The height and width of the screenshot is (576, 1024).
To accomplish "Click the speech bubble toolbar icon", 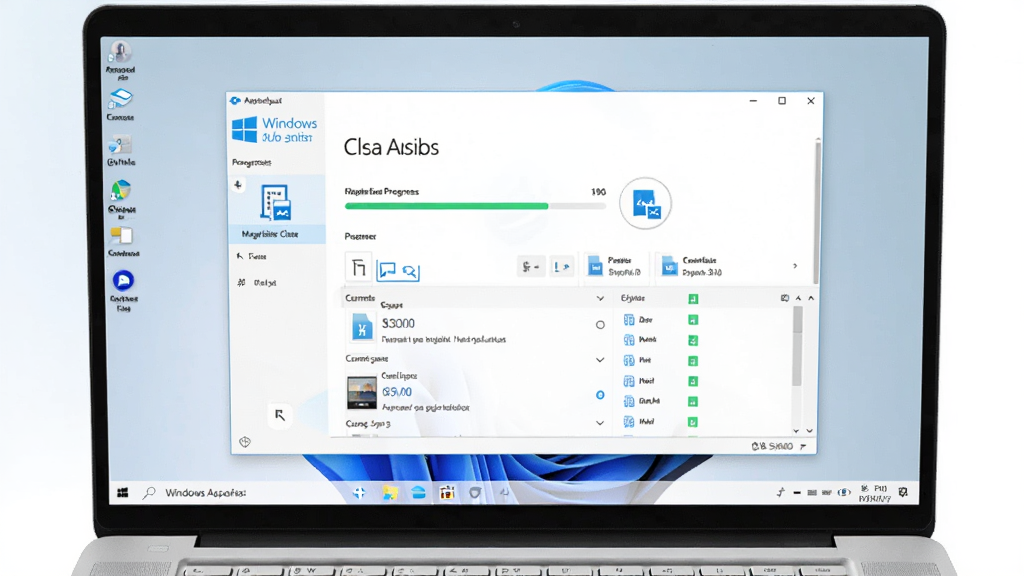I will coord(387,270).
